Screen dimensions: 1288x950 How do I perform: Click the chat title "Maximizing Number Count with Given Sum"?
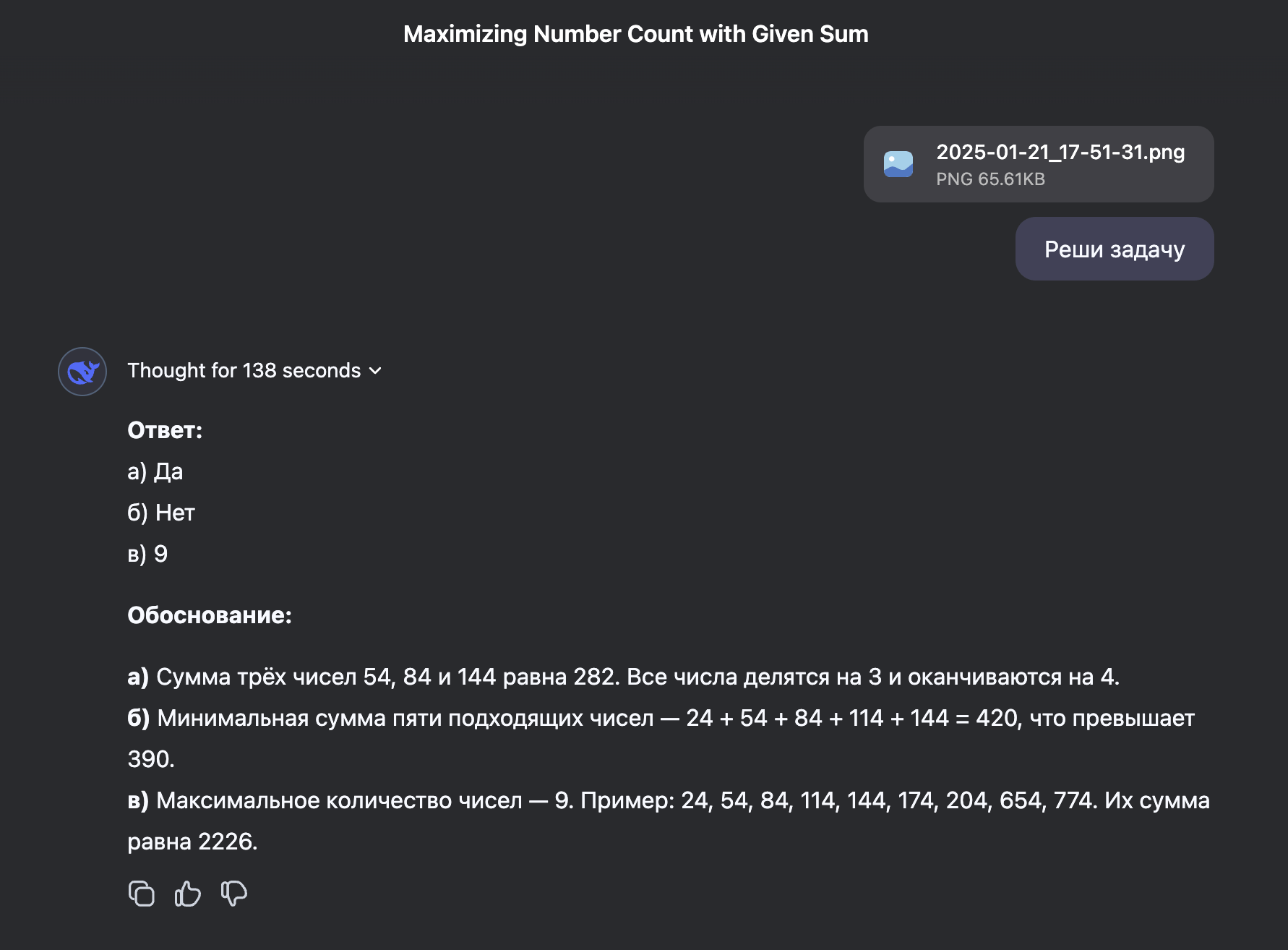point(635,34)
